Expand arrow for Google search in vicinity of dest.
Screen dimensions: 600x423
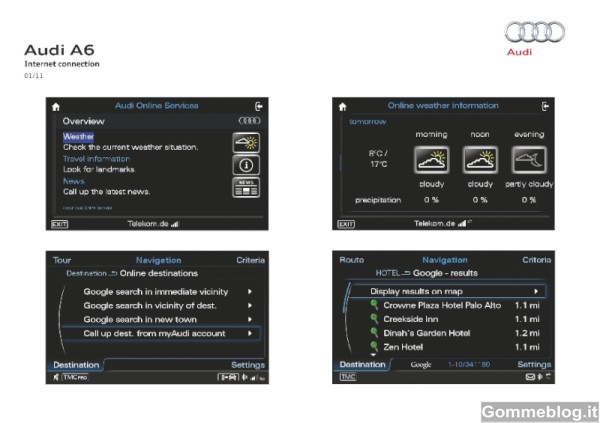(x=250, y=305)
